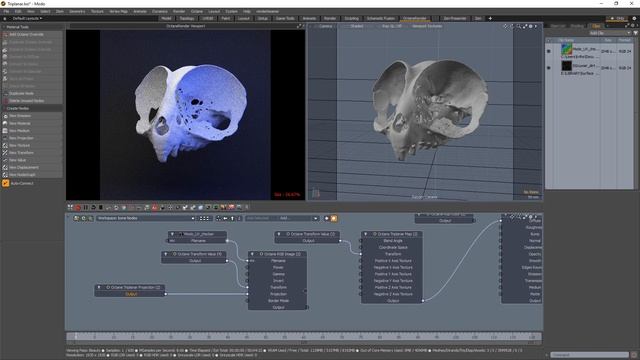Select the Mesh_UV checker clip thumbnail
The image size is (640, 360).
567,49
